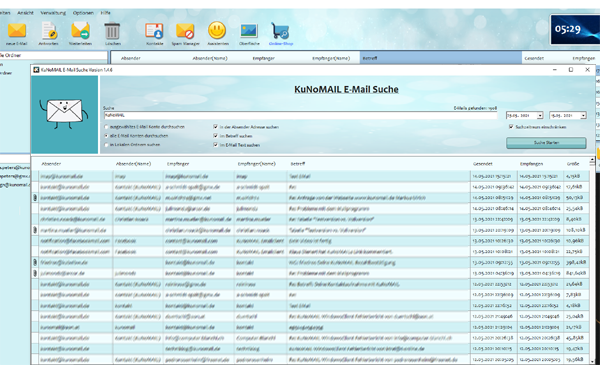
Task: Open the Hilfe menu
Action: (x=106, y=13)
